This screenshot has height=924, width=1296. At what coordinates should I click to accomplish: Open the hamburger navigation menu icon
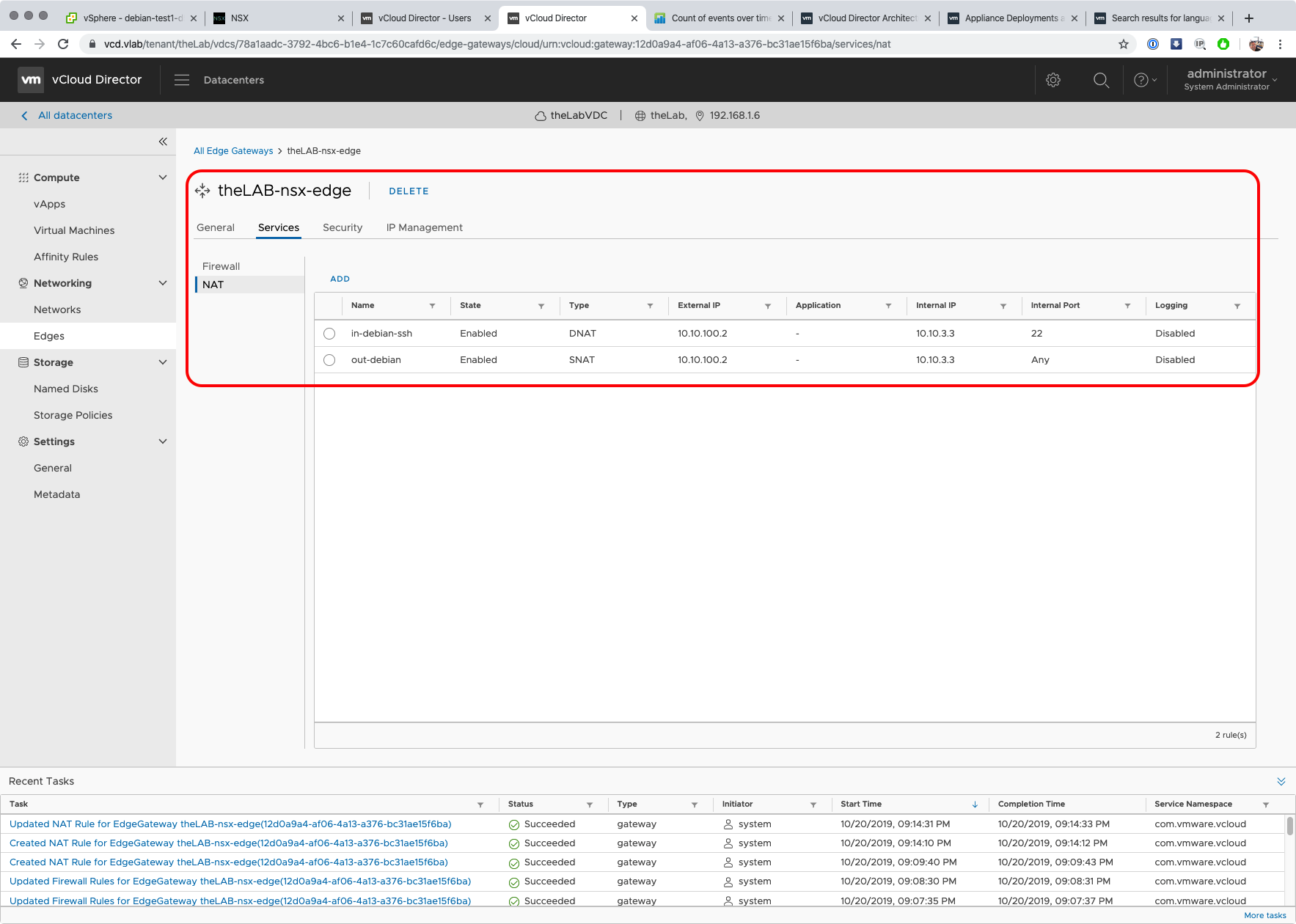tap(182, 80)
